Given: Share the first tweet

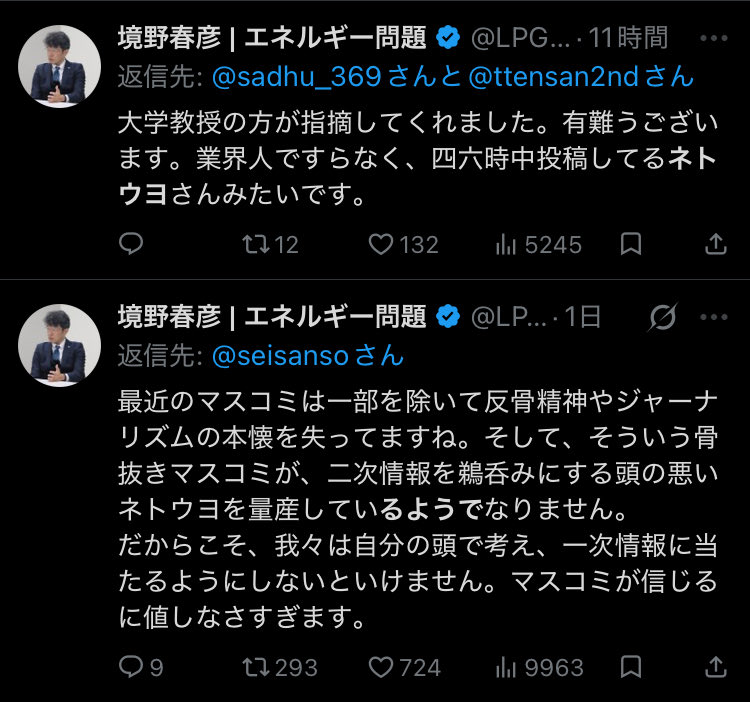Looking at the screenshot, I should coord(716,244).
